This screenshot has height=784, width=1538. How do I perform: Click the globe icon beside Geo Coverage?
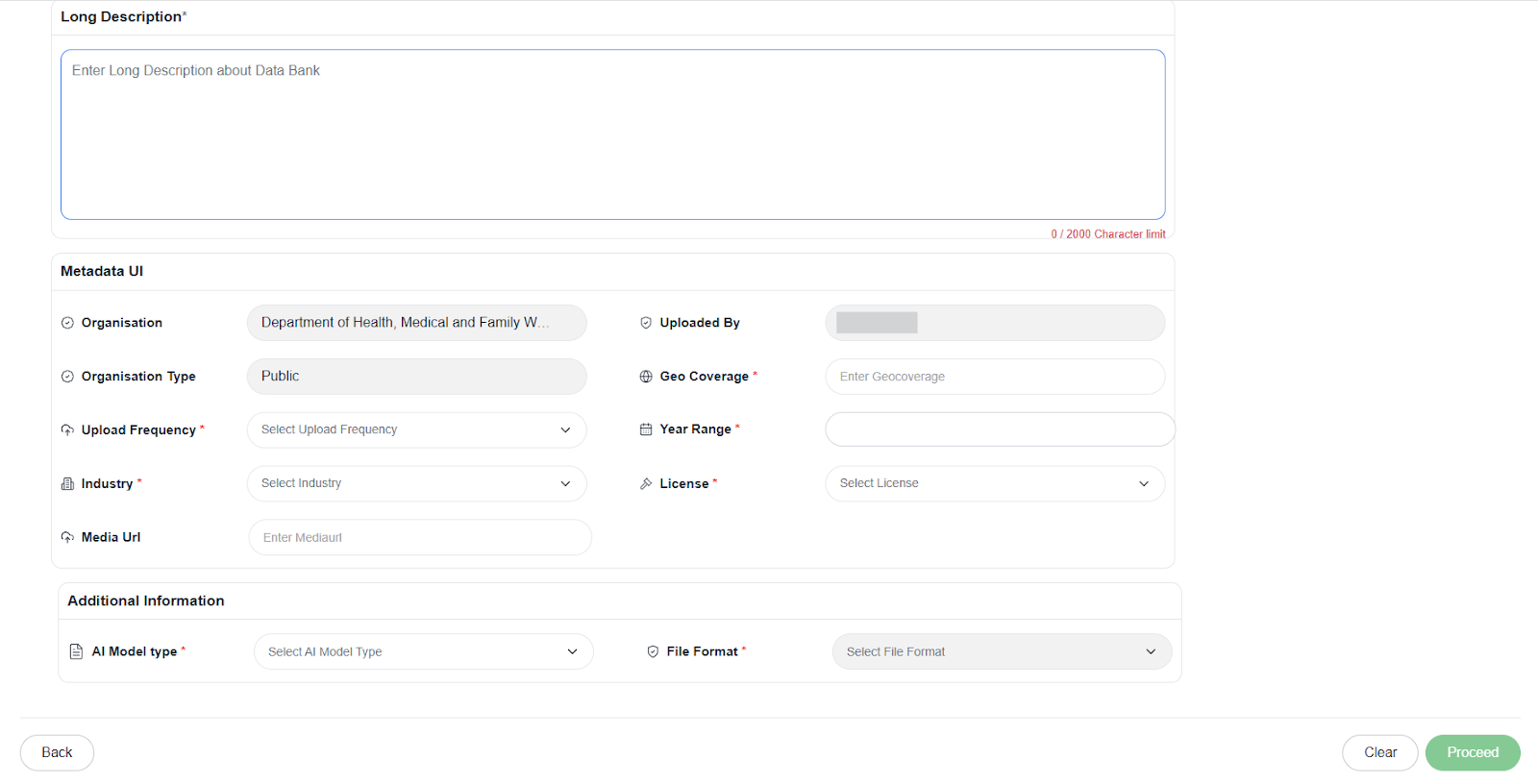pyautogui.click(x=646, y=377)
